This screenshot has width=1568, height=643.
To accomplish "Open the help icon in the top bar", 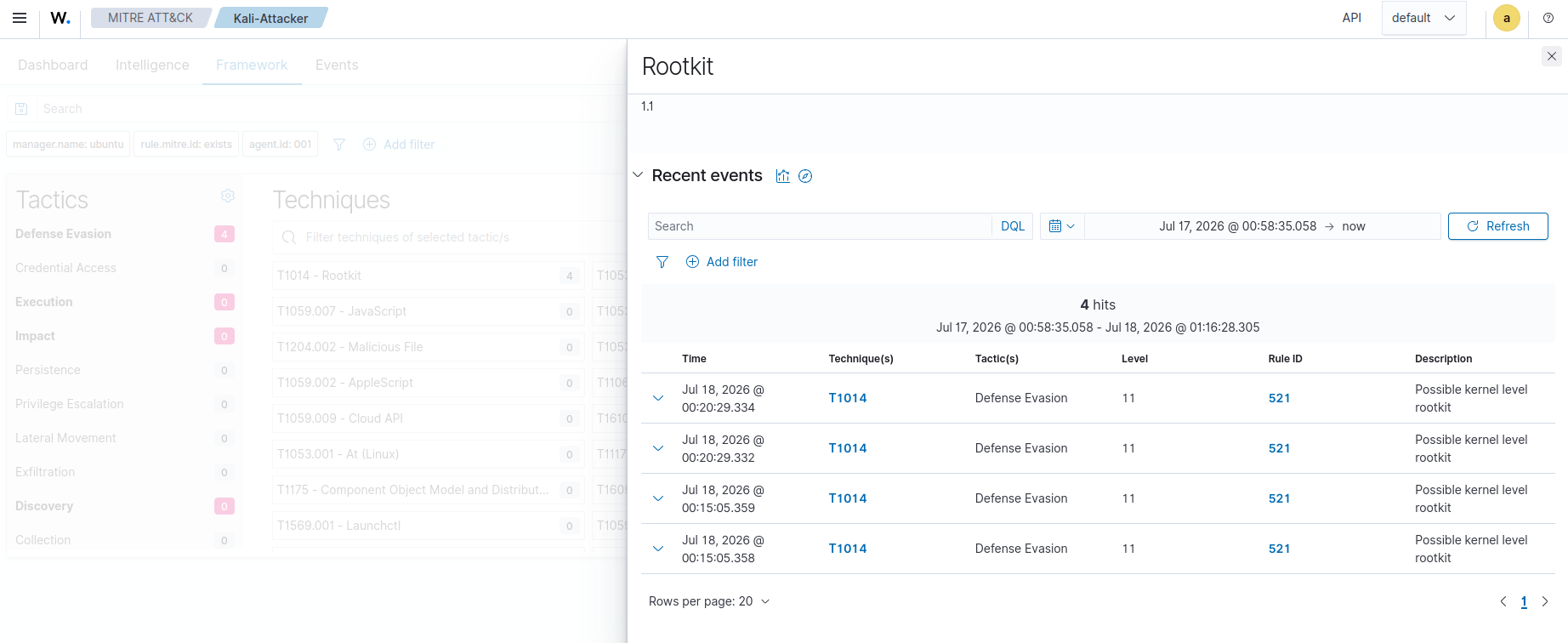I will [x=1548, y=18].
